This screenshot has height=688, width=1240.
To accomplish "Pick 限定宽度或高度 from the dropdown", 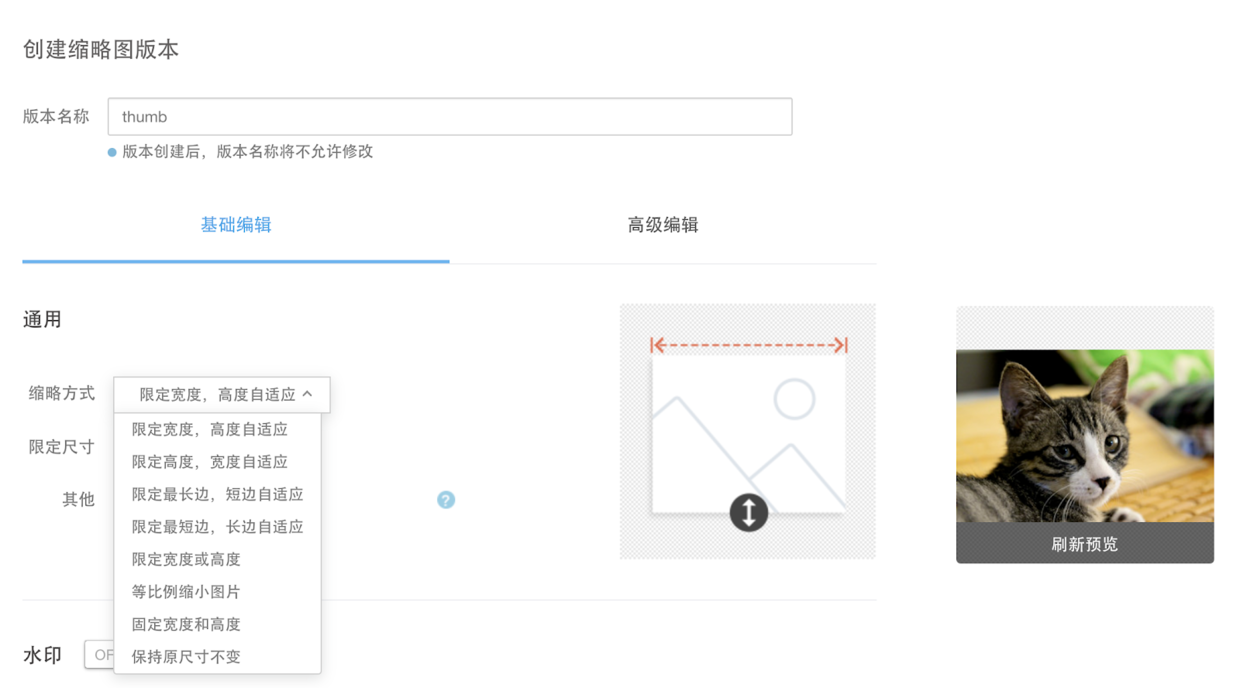I will (180, 559).
